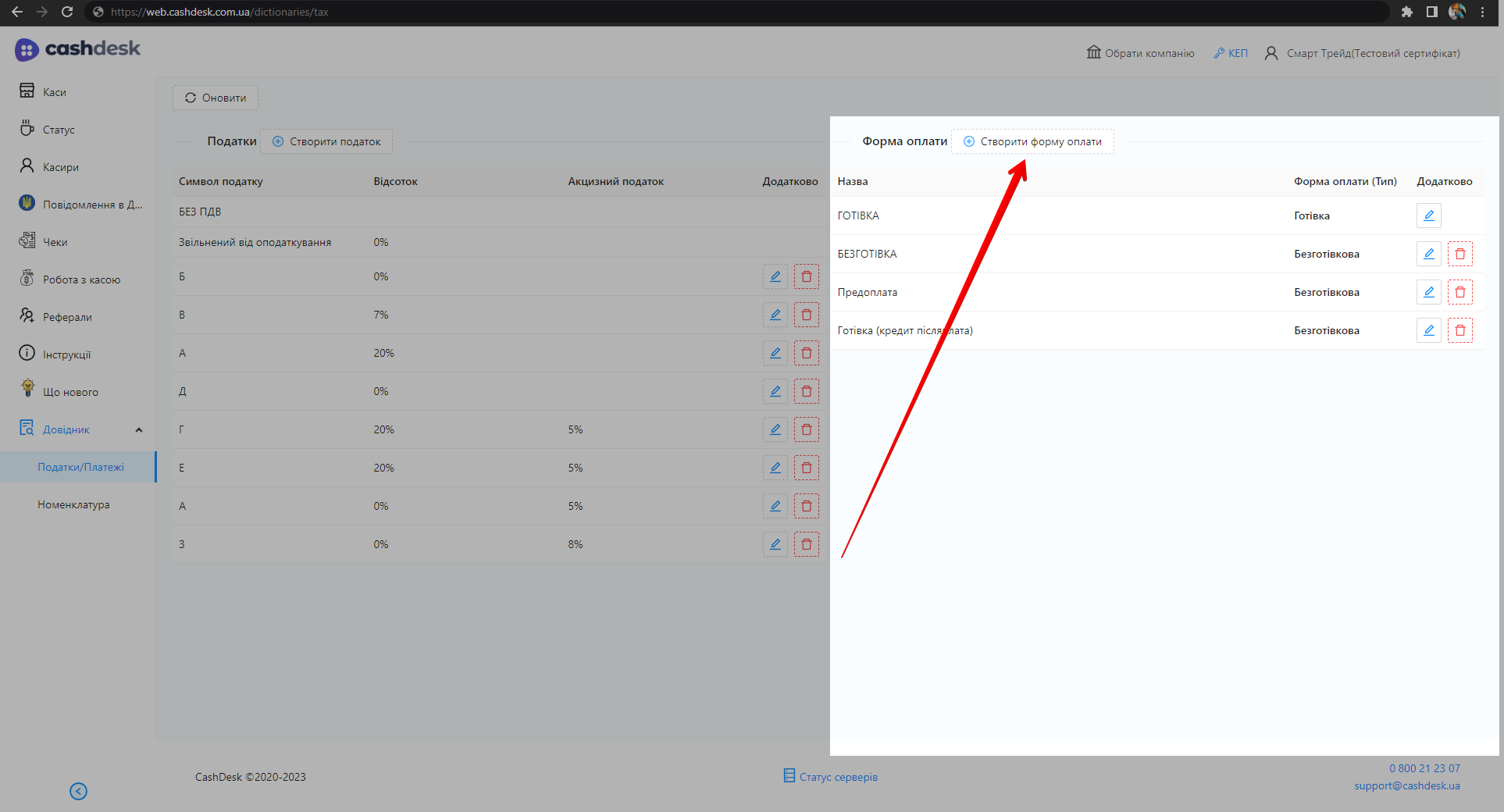Click Обрати компанію in the header

click(x=1140, y=53)
